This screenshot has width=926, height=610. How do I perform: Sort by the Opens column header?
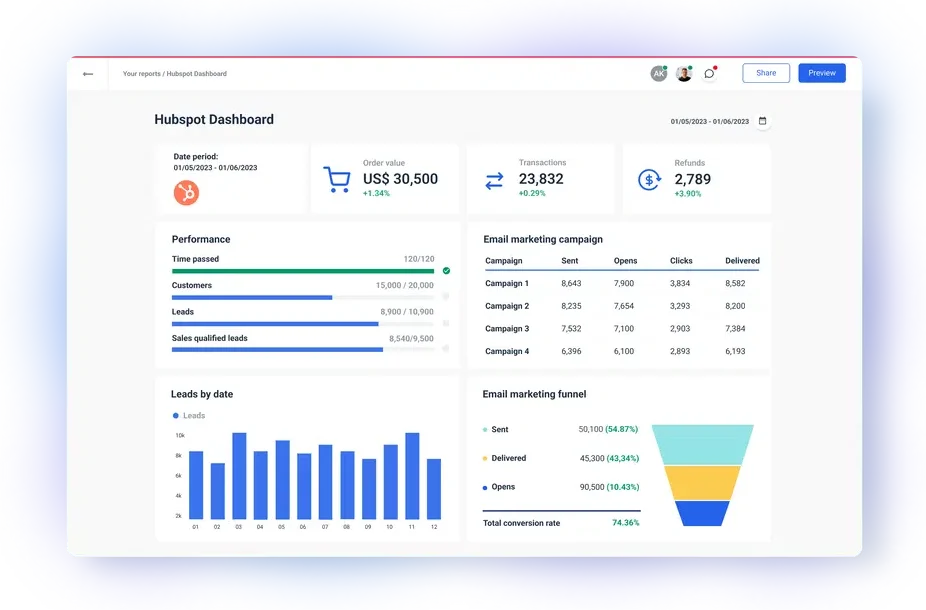tap(625, 260)
